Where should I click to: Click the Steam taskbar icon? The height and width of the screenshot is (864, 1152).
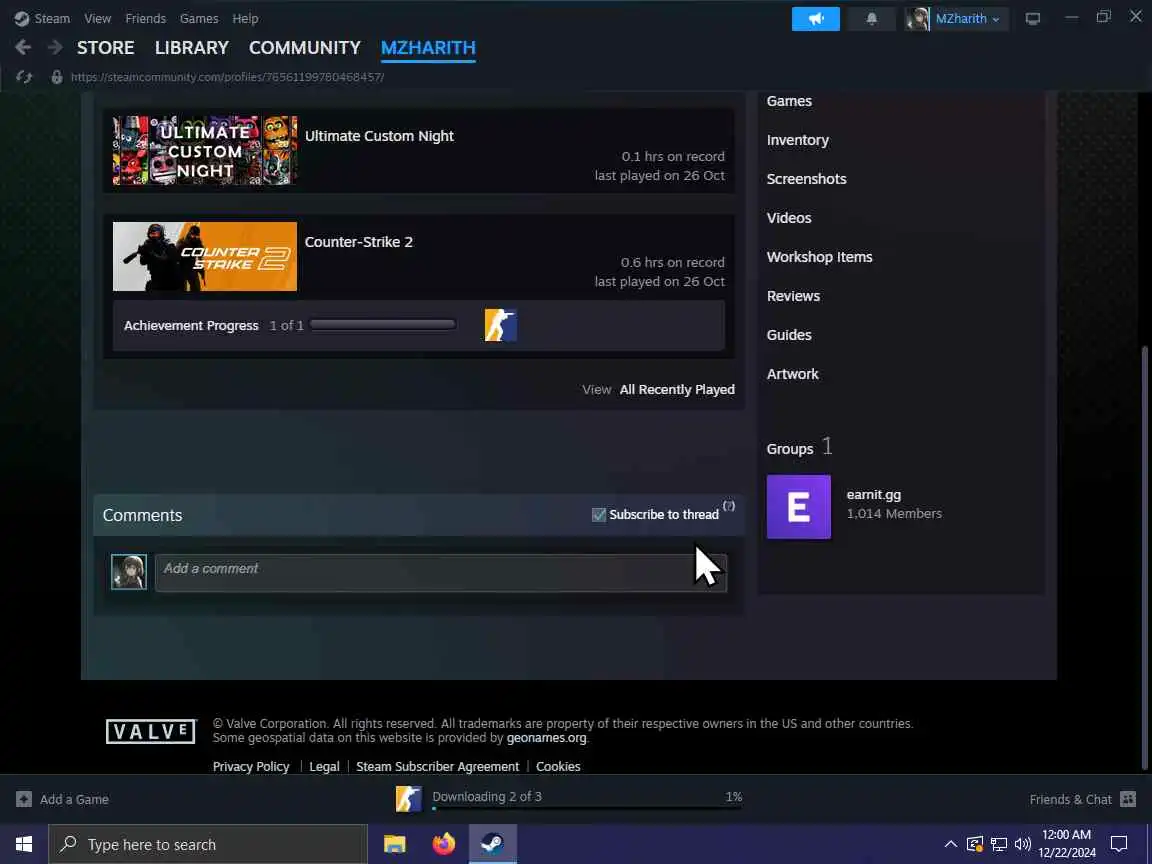click(x=493, y=844)
